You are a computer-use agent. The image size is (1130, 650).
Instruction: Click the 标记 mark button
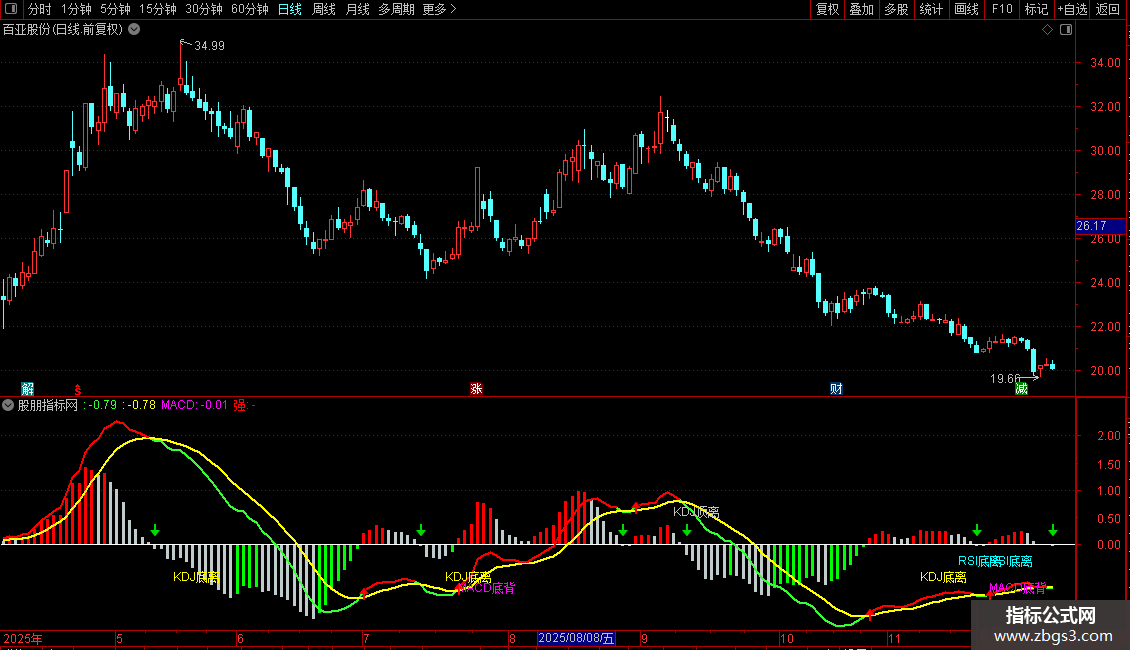pyautogui.click(x=1036, y=9)
